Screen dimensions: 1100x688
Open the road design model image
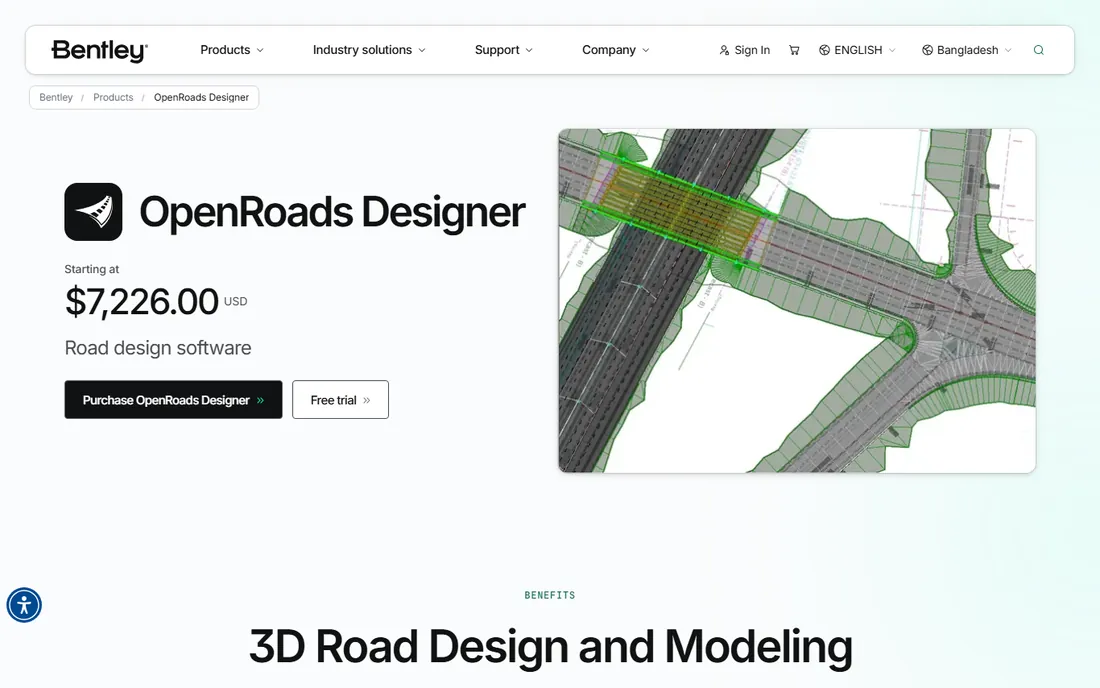797,301
